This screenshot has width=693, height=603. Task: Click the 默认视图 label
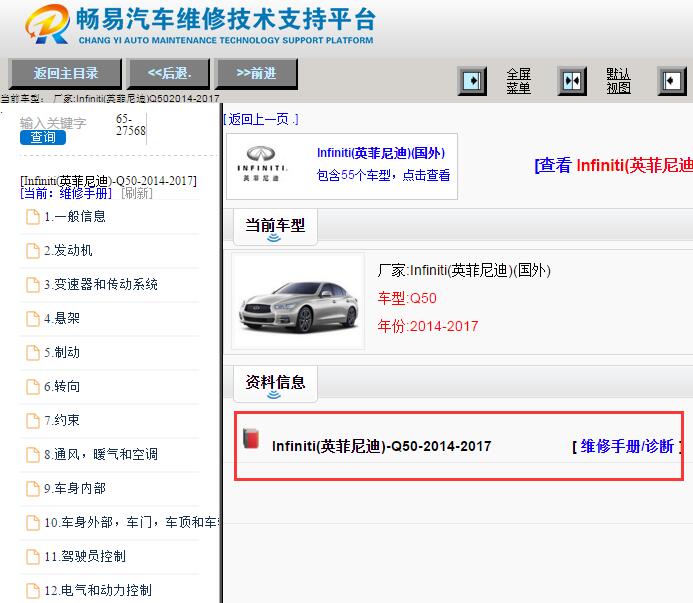pos(618,81)
